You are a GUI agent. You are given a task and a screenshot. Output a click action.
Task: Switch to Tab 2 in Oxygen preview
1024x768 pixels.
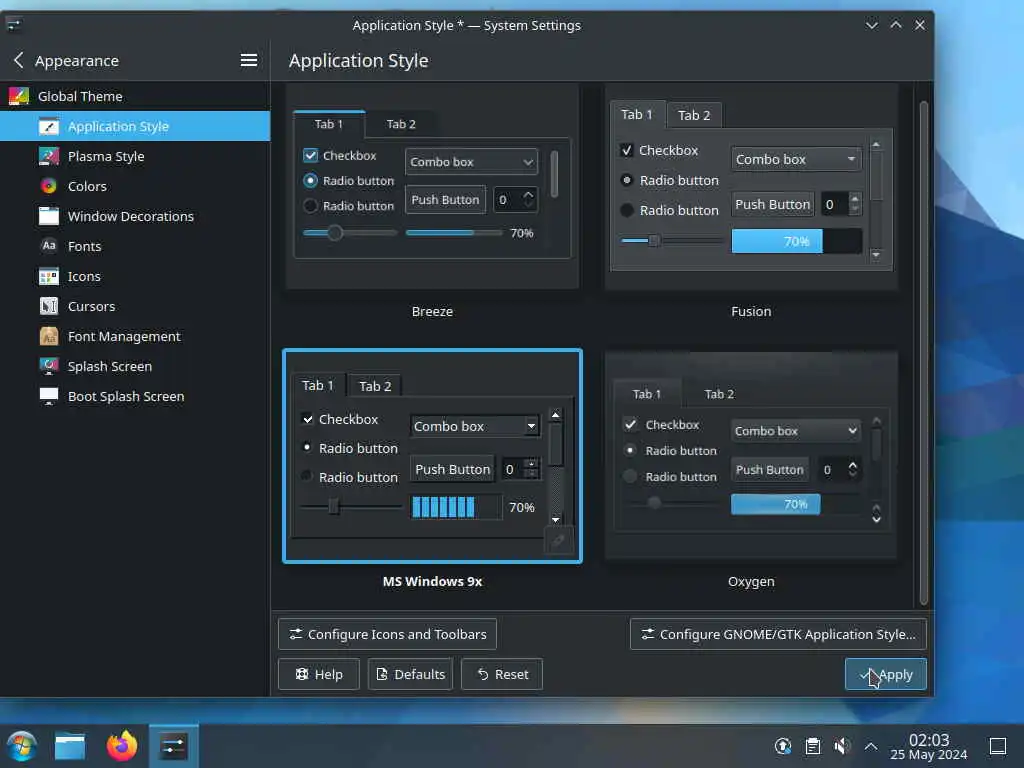pyautogui.click(x=719, y=394)
